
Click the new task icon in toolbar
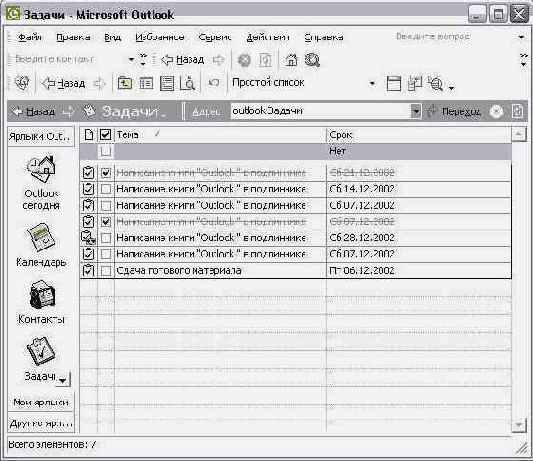click(125, 83)
